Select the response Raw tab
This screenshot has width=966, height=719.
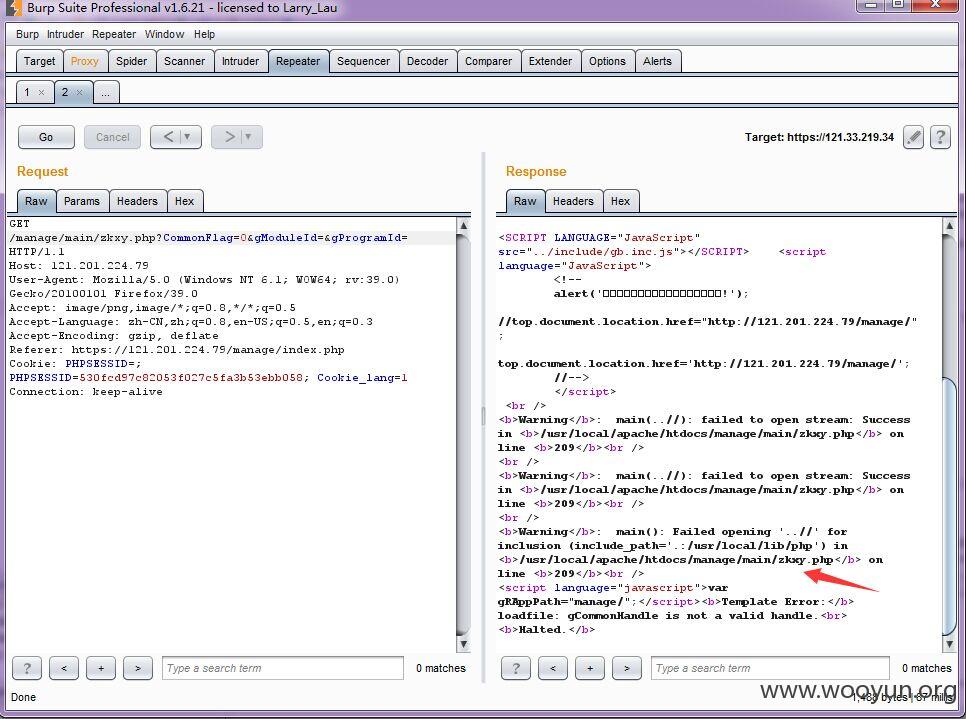point(525,201)
